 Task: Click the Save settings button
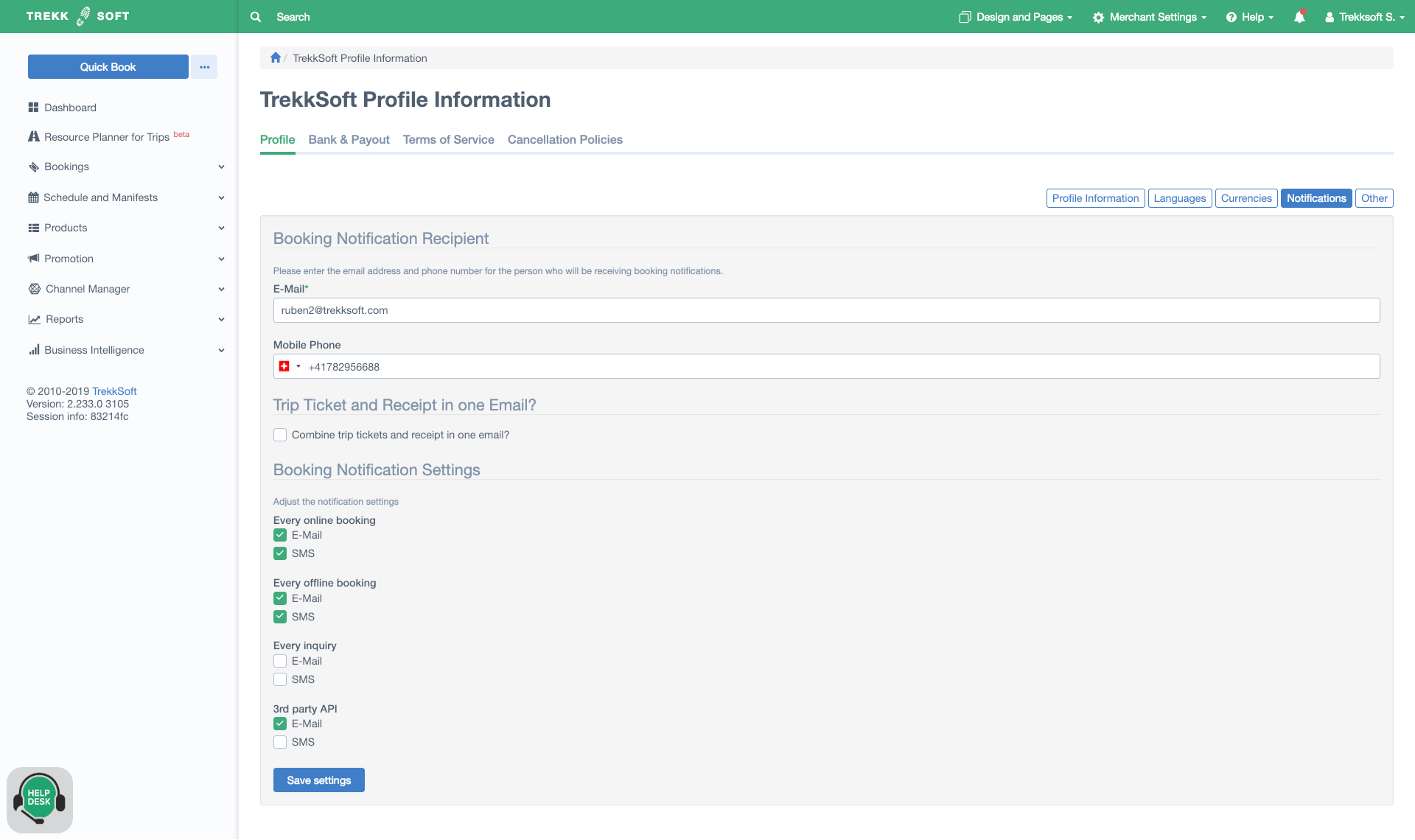point(318,780)
